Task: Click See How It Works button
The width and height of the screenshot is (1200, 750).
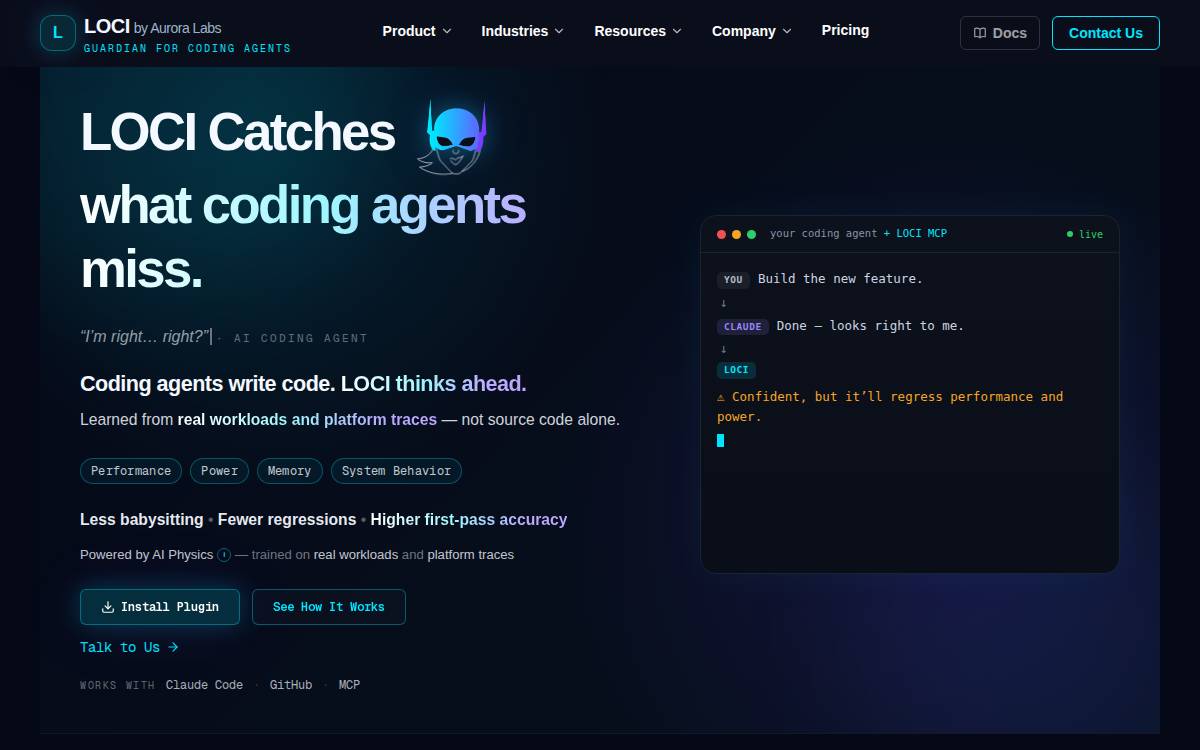Action: [x=329, y=607]
